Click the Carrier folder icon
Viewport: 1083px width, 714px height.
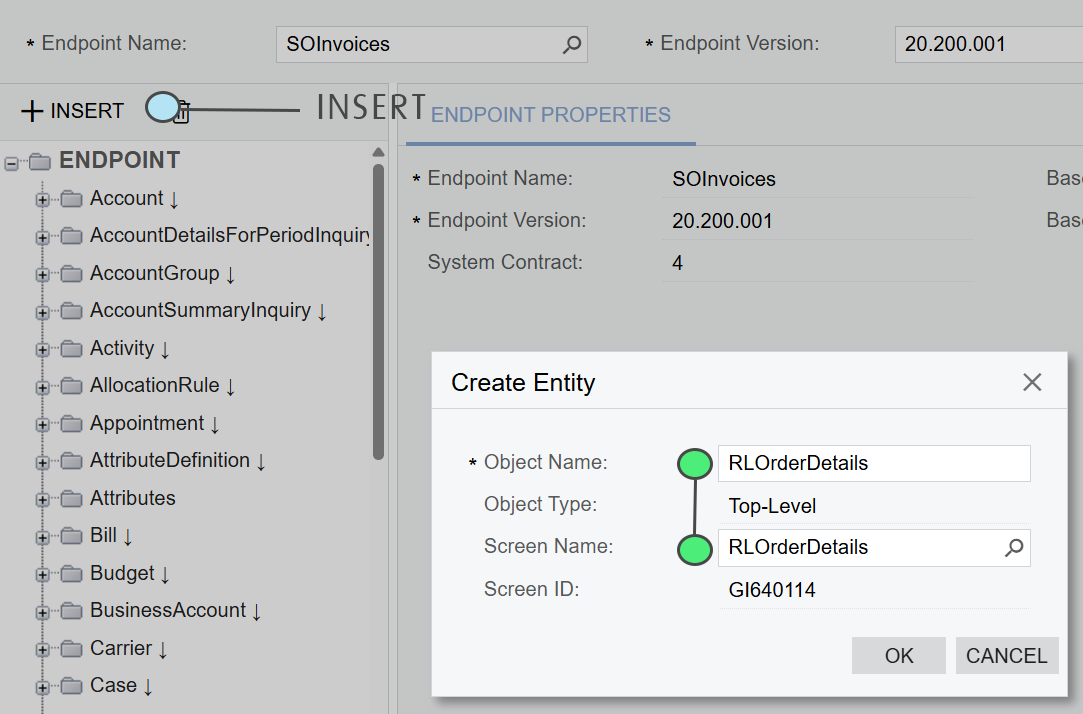coord(71,649)
